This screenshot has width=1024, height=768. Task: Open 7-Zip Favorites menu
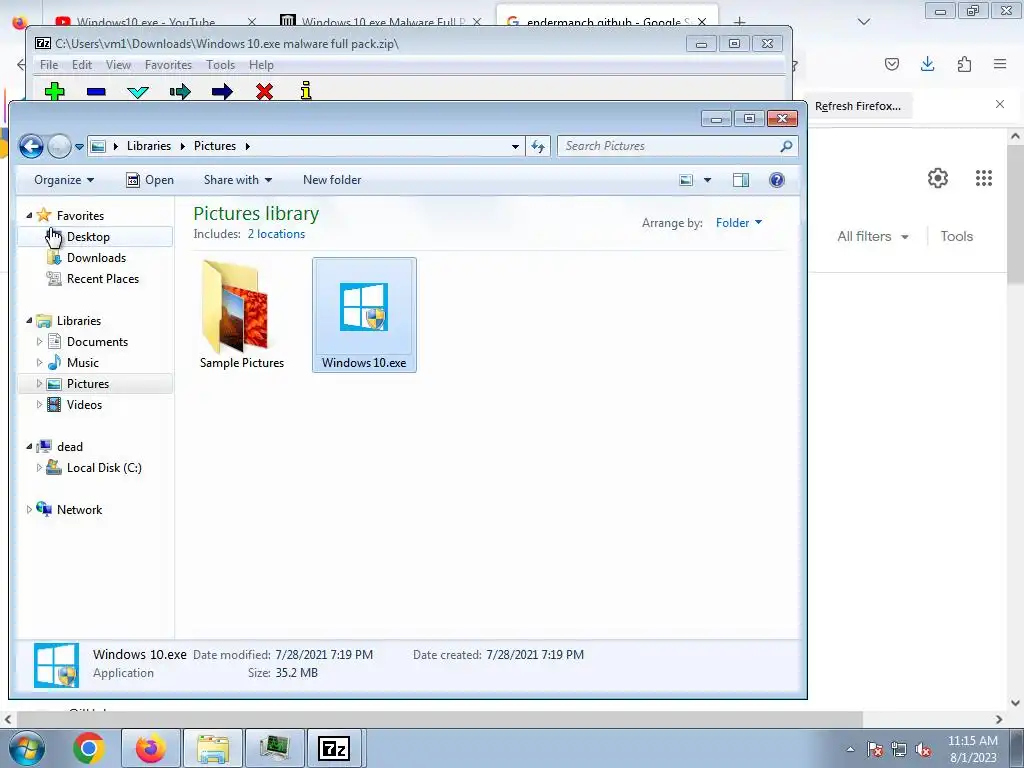[168, 65]
